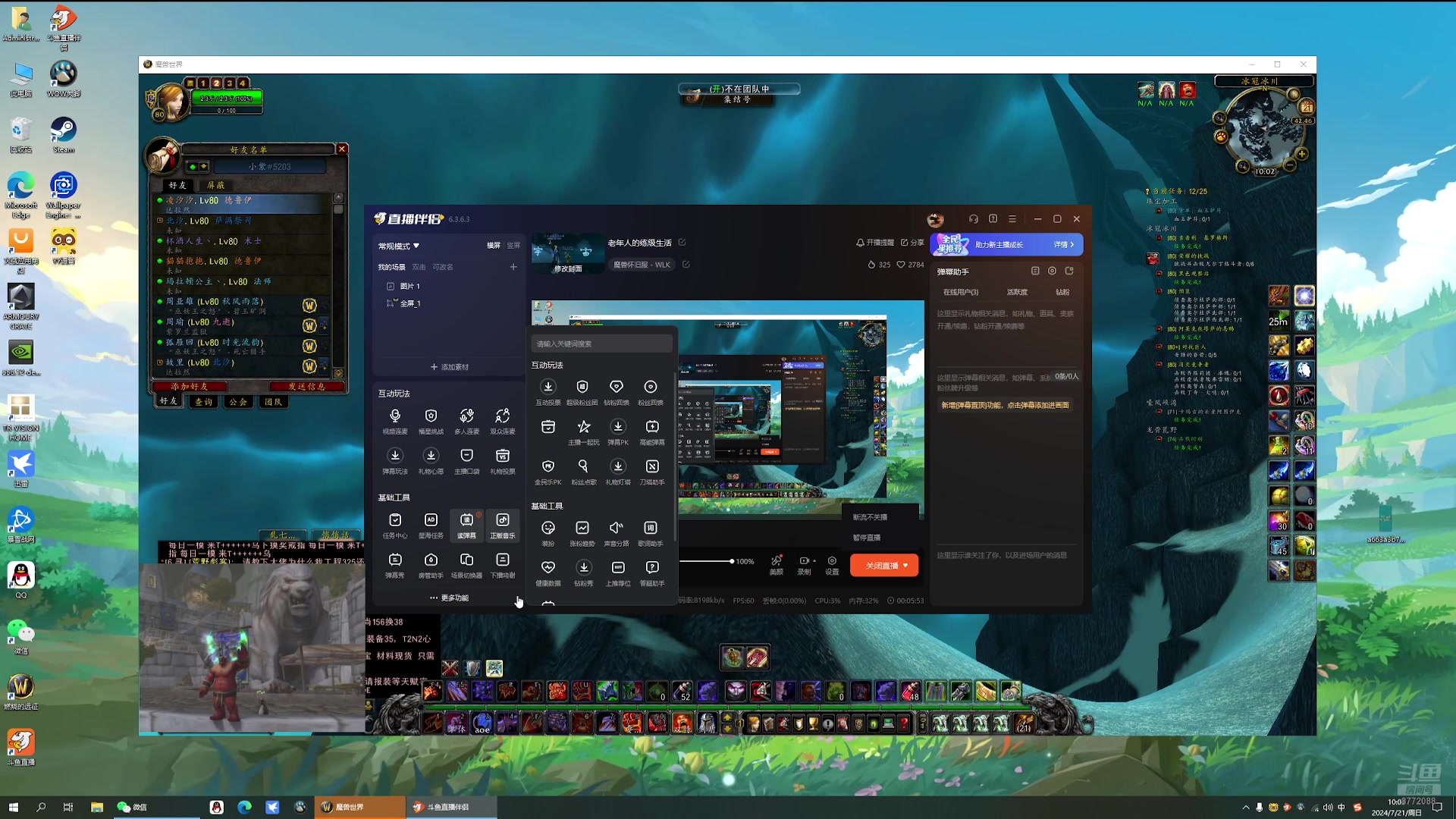Switch to the 活跃度 tab
The height and width of the screenshot is (819, 1456).
pos(1017,293)
